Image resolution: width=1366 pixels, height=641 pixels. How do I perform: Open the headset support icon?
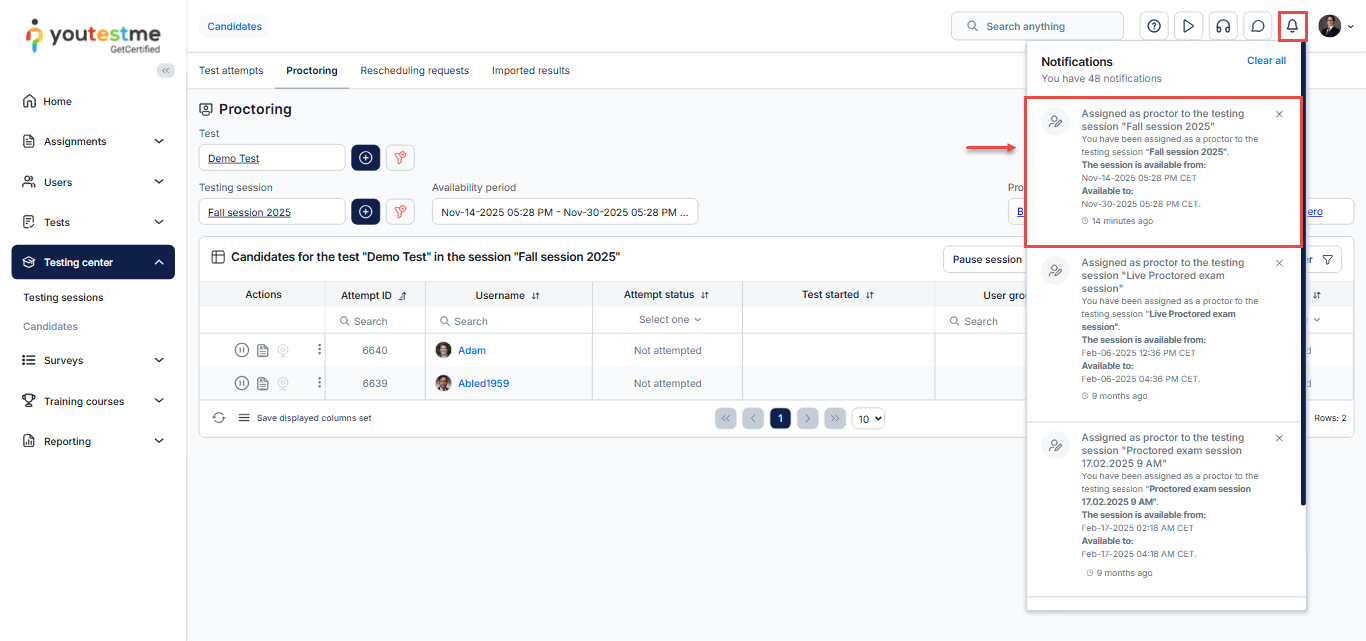[1223, 26]
